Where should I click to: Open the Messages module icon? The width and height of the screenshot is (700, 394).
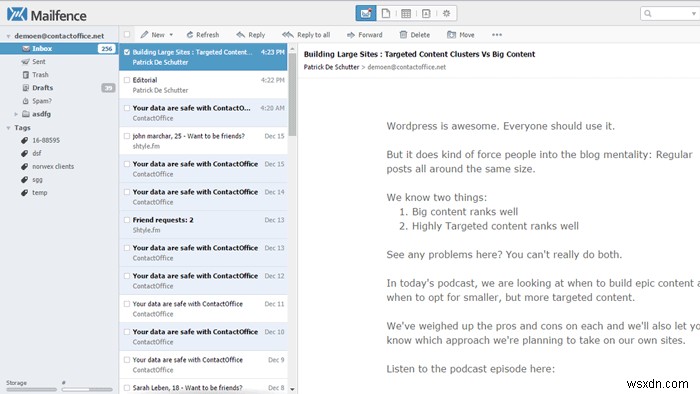coord(366,13)
